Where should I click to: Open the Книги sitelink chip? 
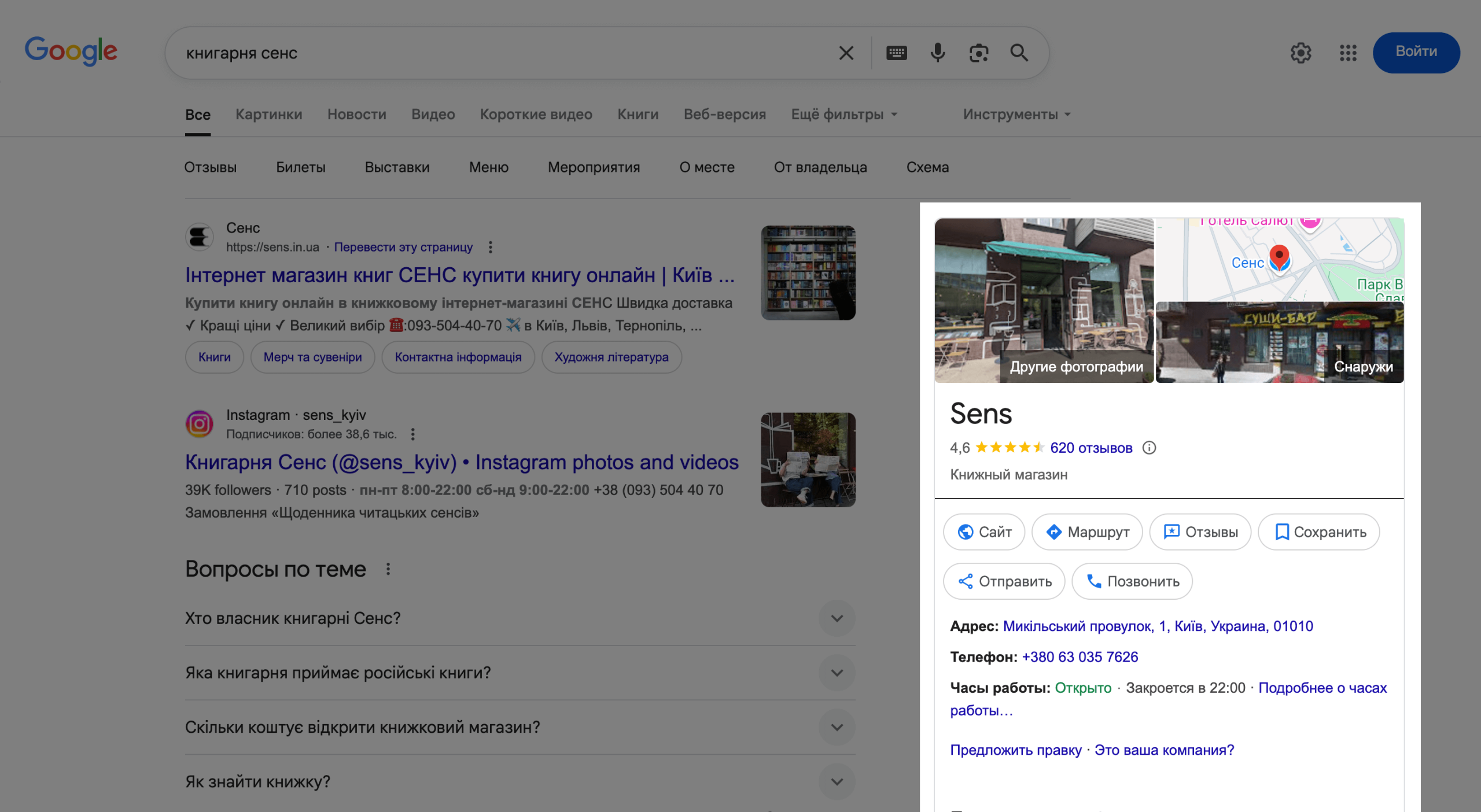[x=215, y=357]
